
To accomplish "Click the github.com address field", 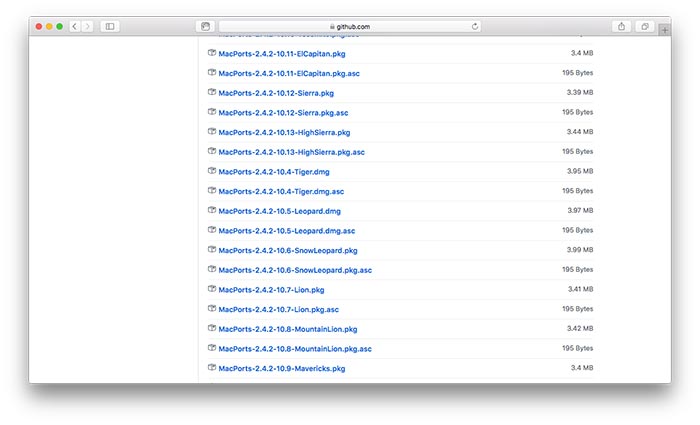I will click(350, 27).
